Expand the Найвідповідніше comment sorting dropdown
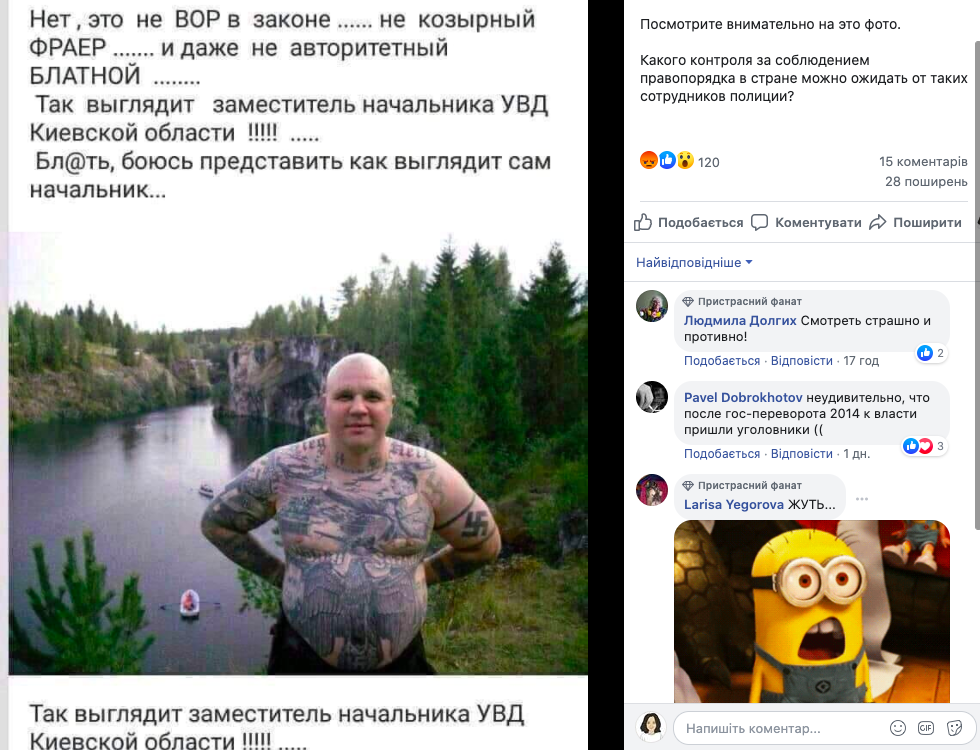Image resolution: width=980 pixels, height=750 pixels. click(694, 262)
